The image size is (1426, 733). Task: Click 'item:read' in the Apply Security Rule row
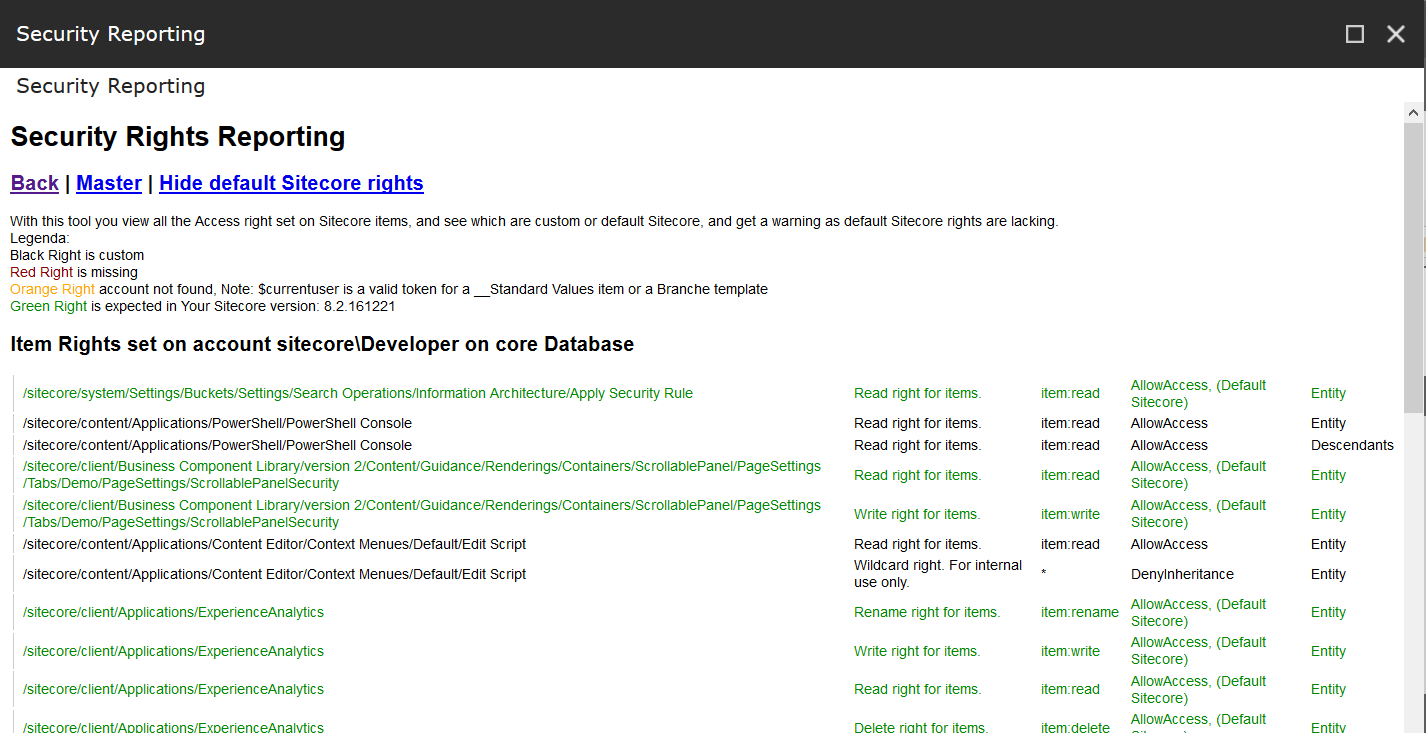(1070, 393)
